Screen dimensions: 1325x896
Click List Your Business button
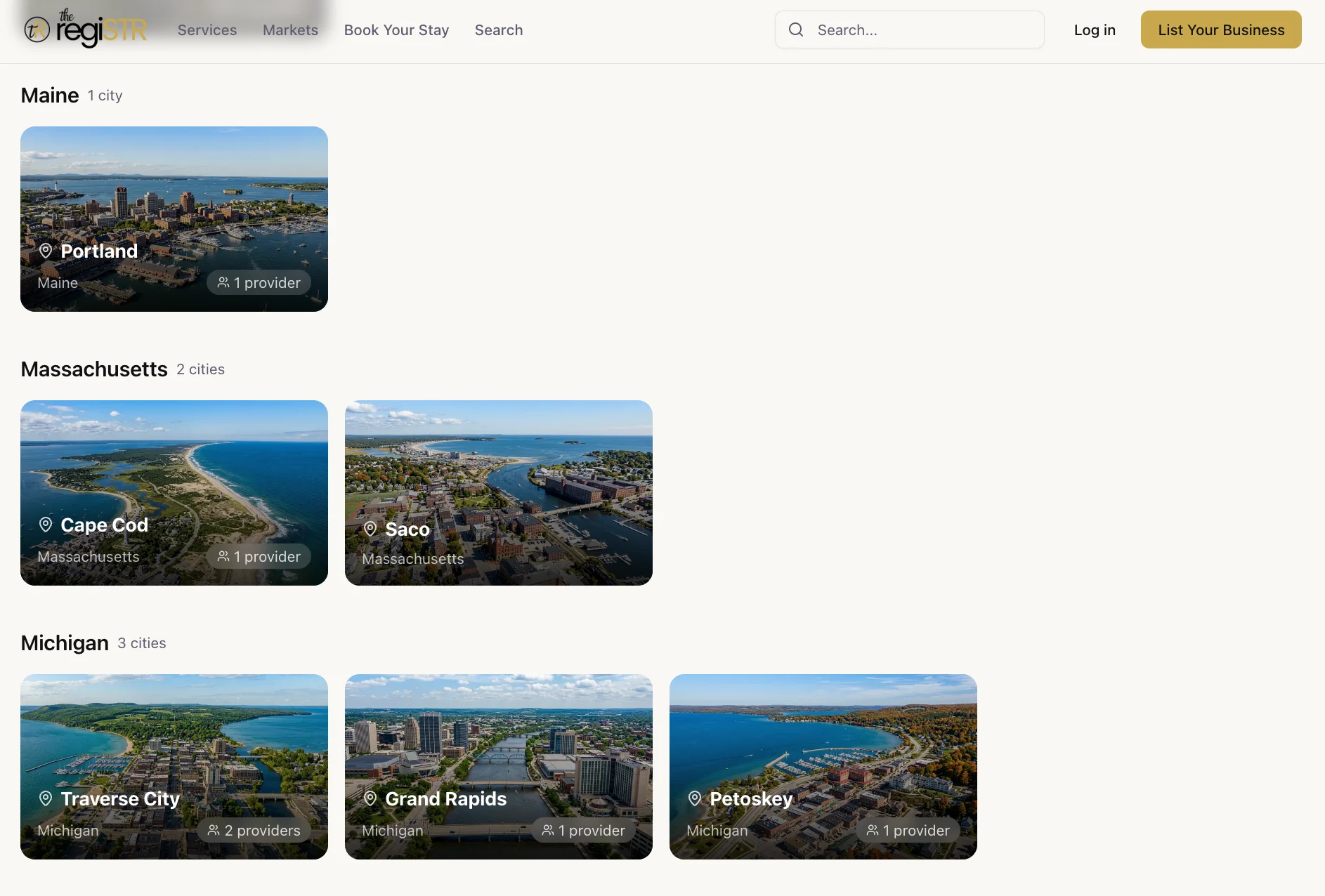[1221, 29]
